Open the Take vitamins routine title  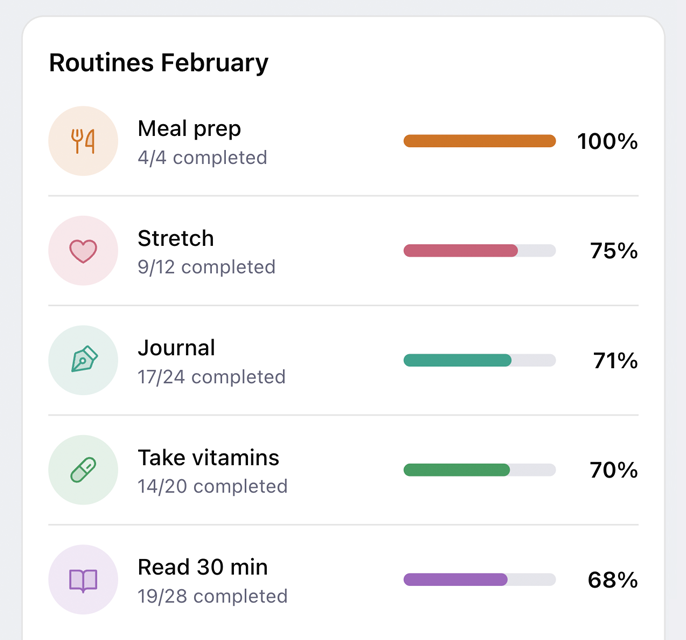coord(208,458)
